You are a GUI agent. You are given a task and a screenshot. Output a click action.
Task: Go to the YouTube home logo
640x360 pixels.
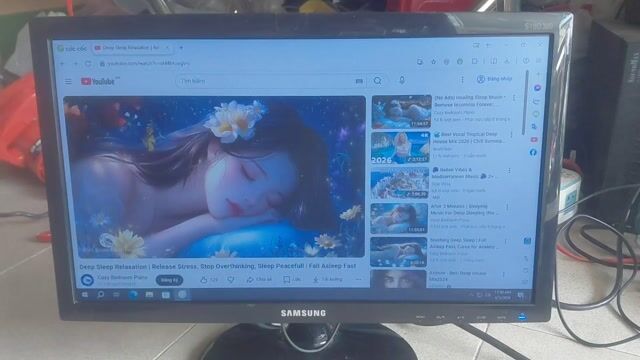click(98, 81)
